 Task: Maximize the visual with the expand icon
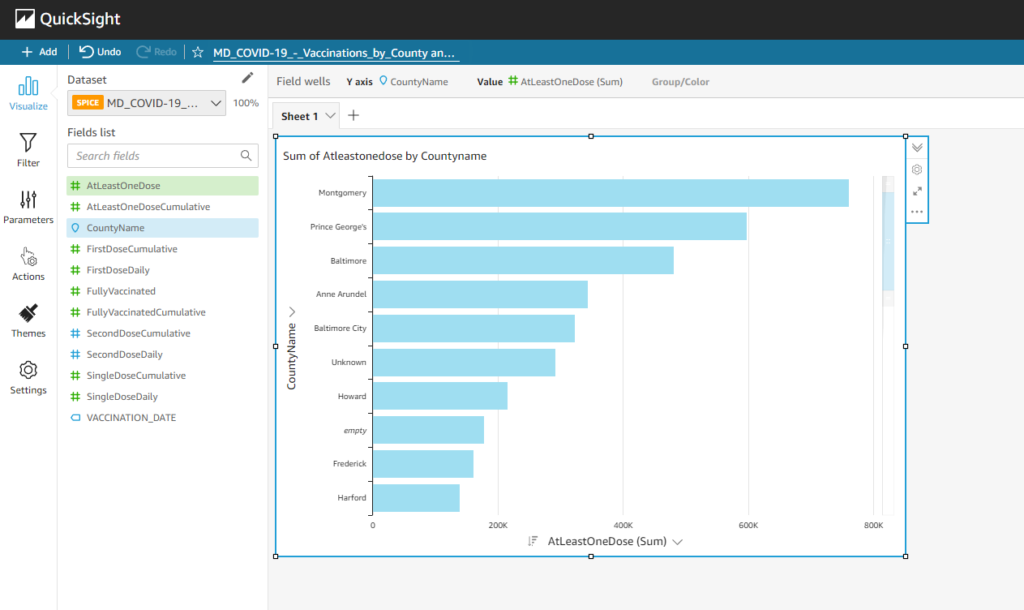(917, 191)
